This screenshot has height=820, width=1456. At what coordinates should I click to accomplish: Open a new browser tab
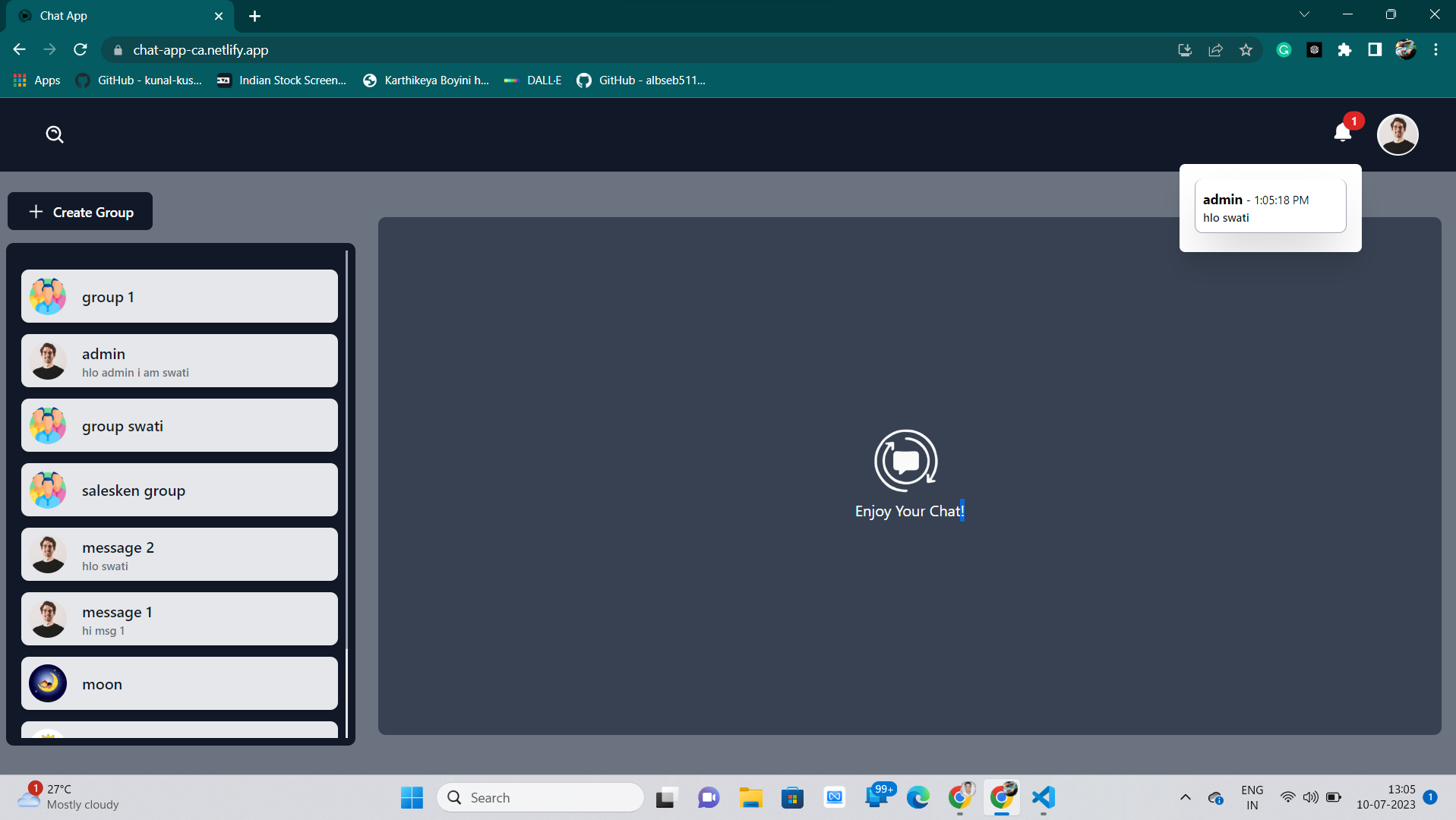point(254,16)
